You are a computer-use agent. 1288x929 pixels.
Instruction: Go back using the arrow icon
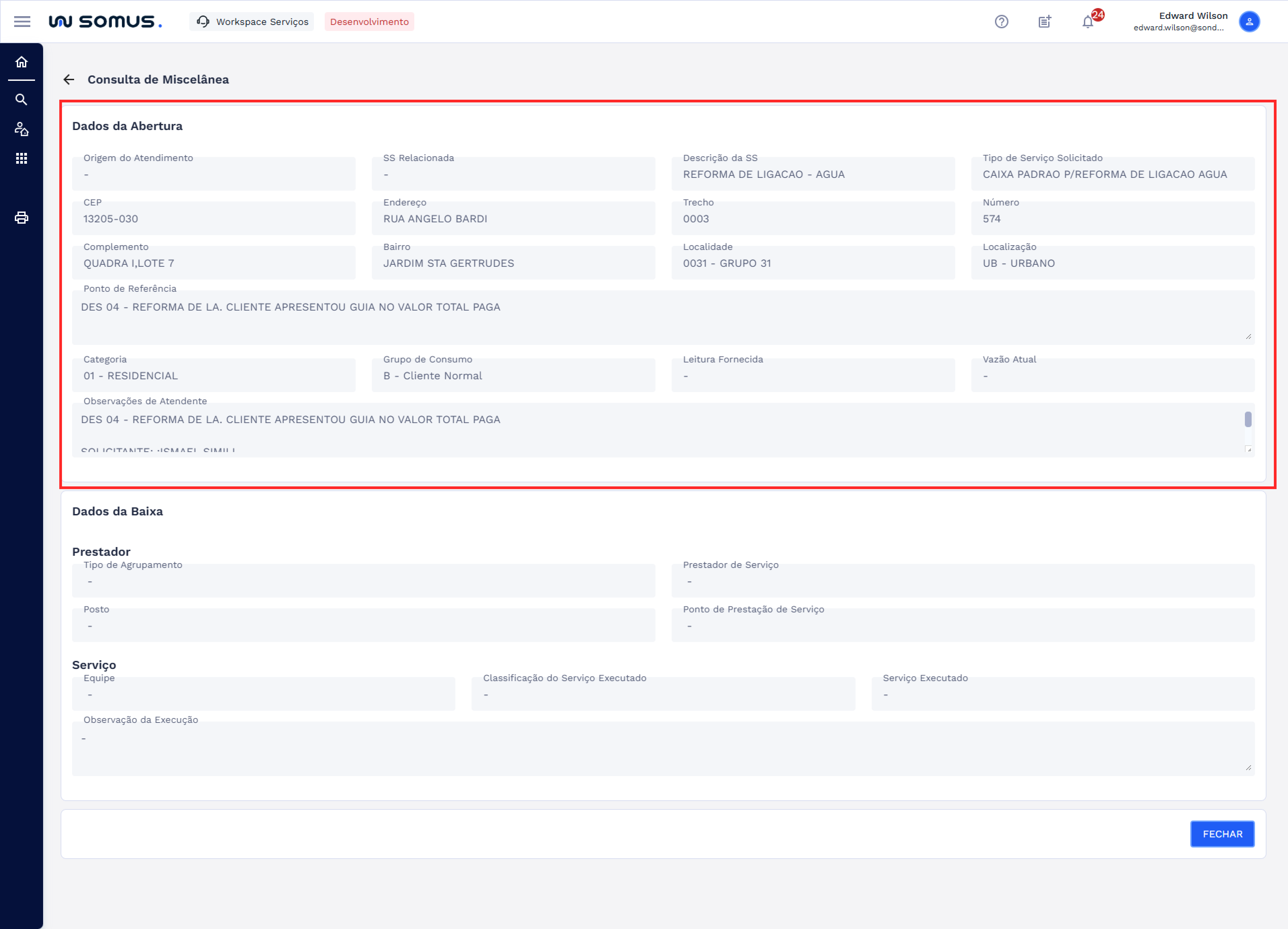69,79
